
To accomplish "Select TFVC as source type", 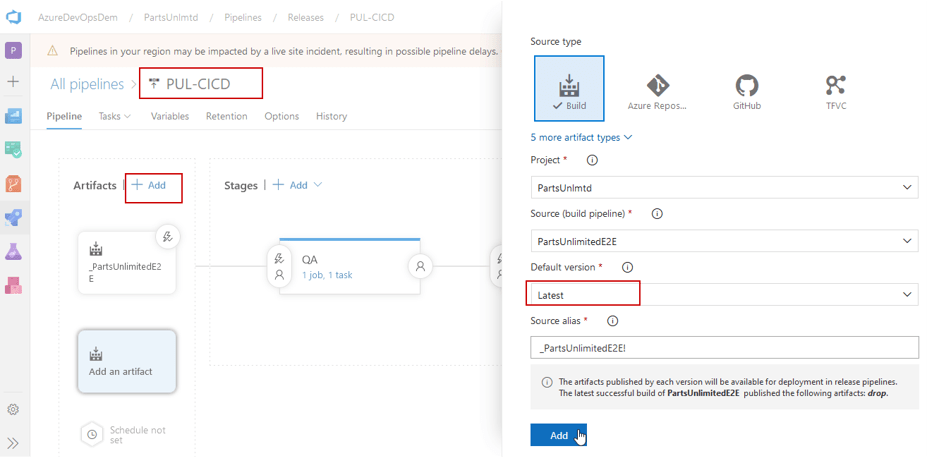I will 835,88.
